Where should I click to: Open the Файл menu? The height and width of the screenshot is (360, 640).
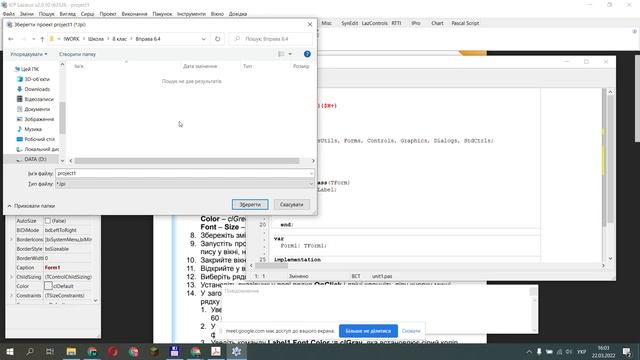(9, 14)
